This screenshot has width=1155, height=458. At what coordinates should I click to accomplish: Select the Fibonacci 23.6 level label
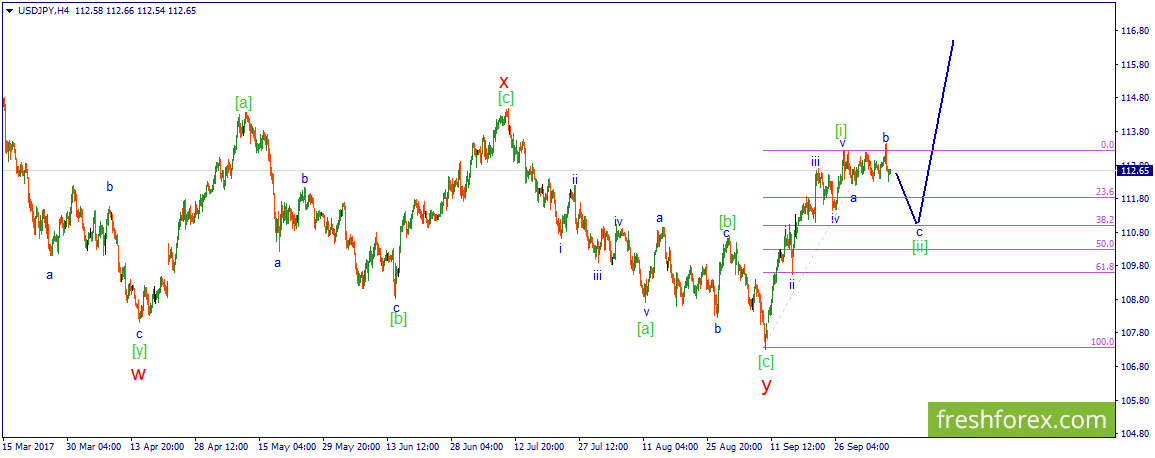pyautogui.click(x=1105, y=191)
